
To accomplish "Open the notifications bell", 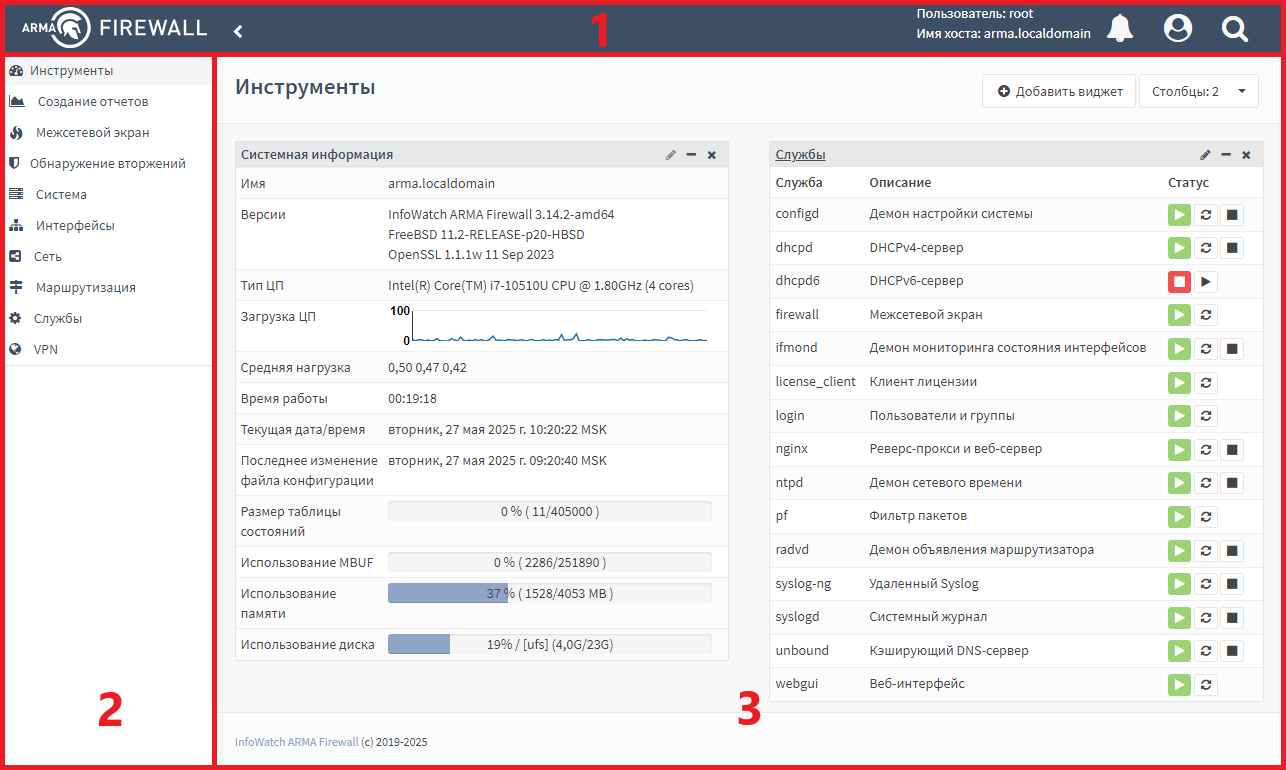I will coord(1120,29).
